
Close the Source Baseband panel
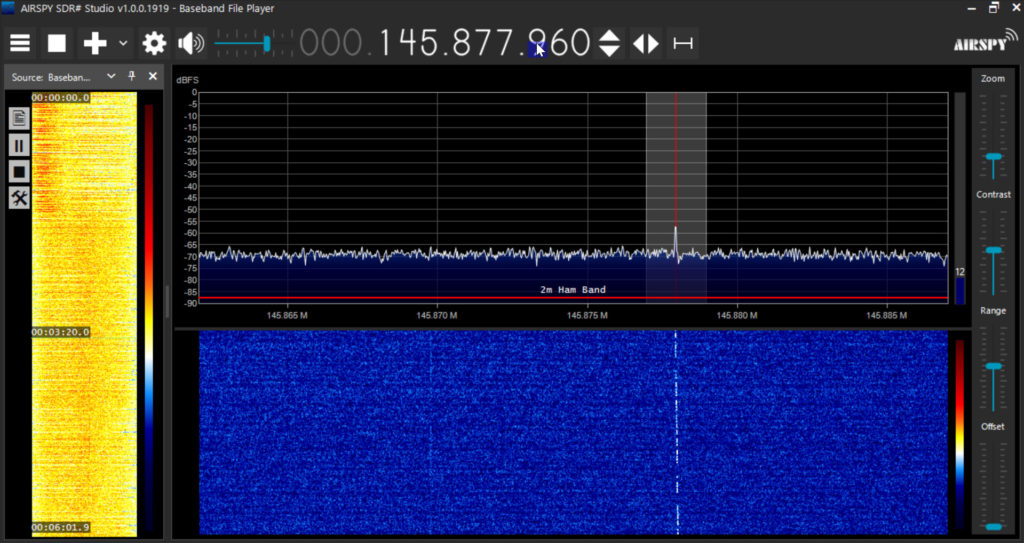tap(153, 76)
